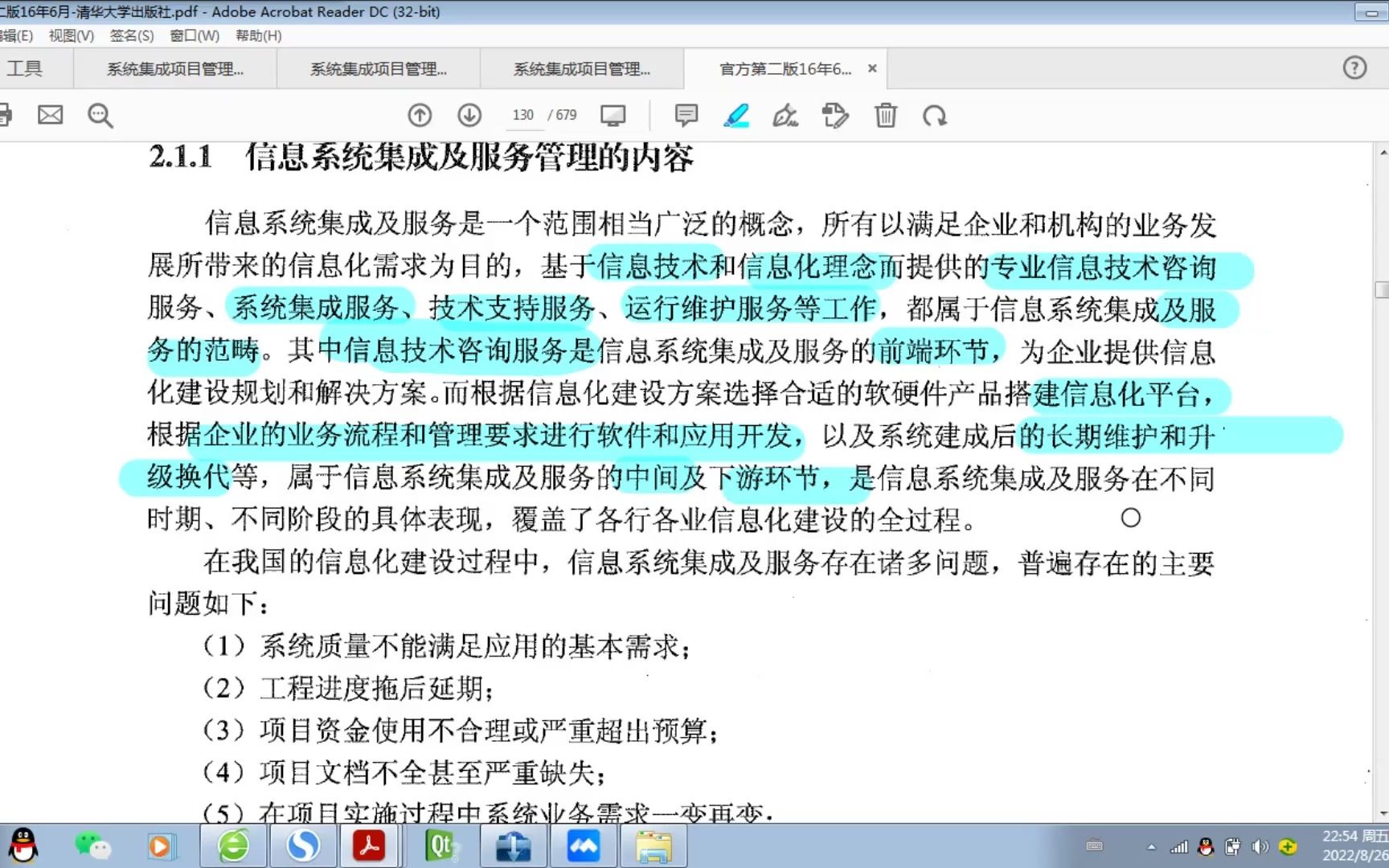Open the 工具 (Tools) tab

click(x=25, y=68)
